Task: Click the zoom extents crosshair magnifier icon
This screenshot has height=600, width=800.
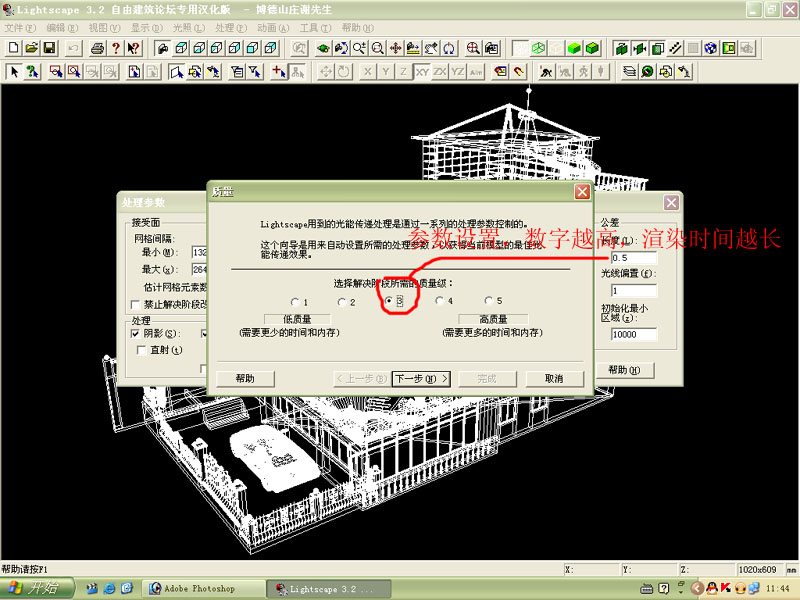Action: (473, 48)
